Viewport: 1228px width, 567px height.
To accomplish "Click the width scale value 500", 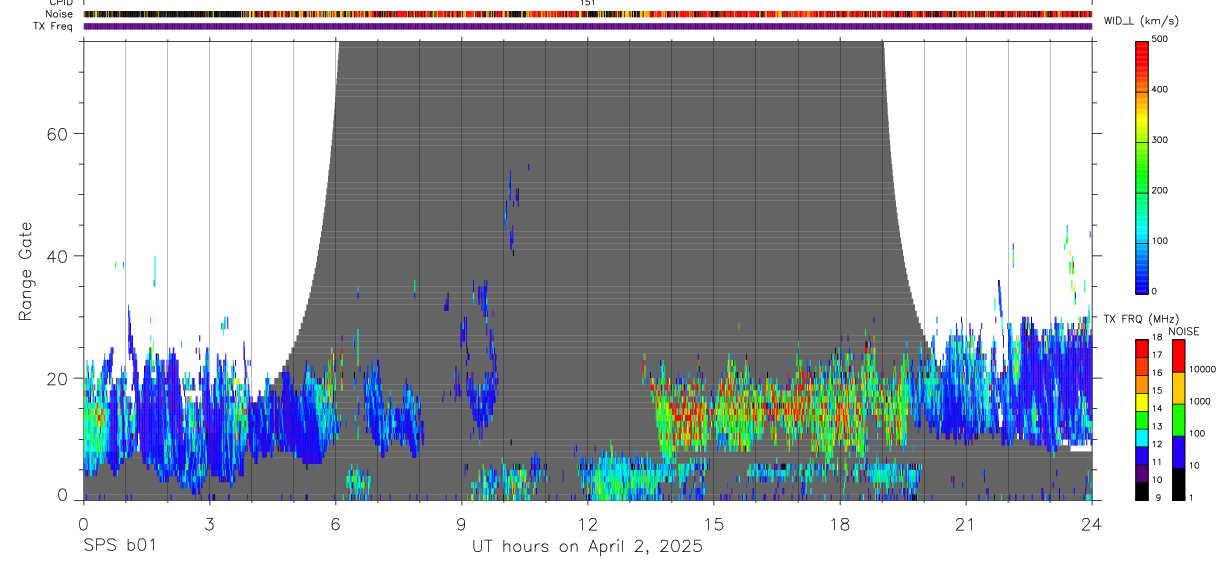I will coord(1160,39).
